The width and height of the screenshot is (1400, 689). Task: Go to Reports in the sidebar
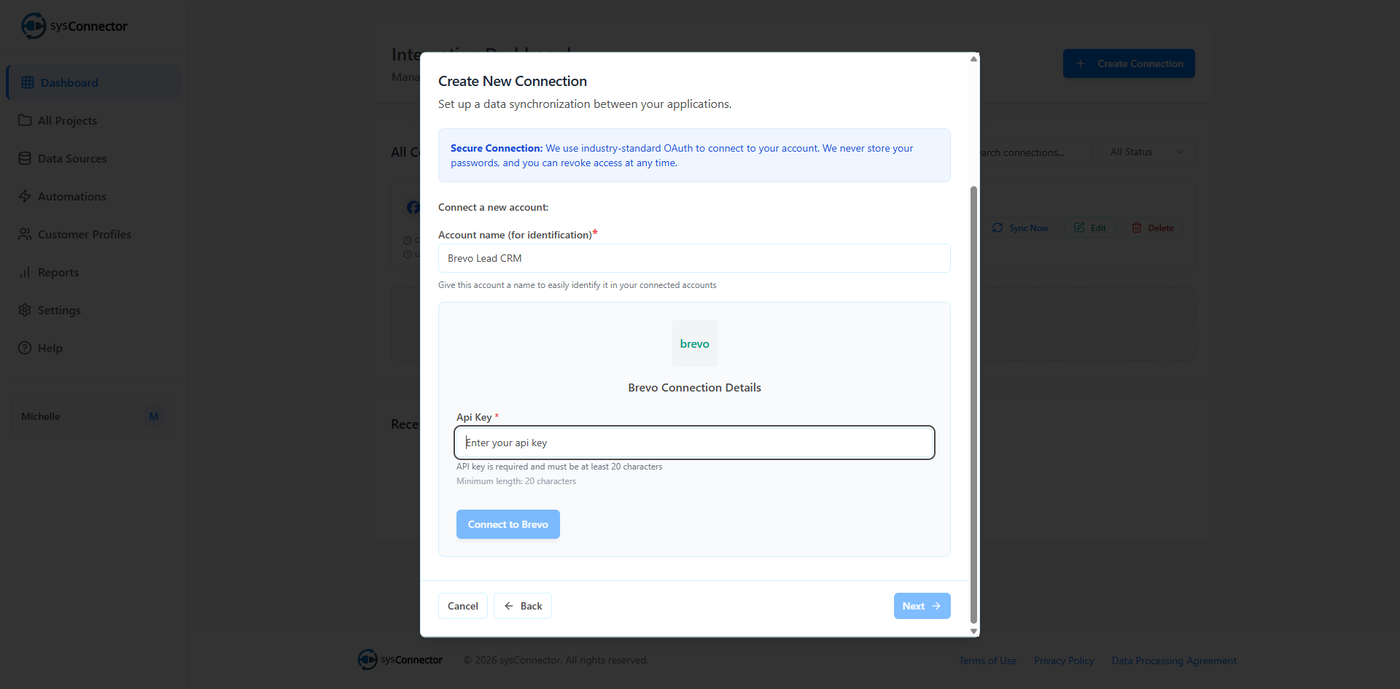pyautogui.click(x=58, y=273)
